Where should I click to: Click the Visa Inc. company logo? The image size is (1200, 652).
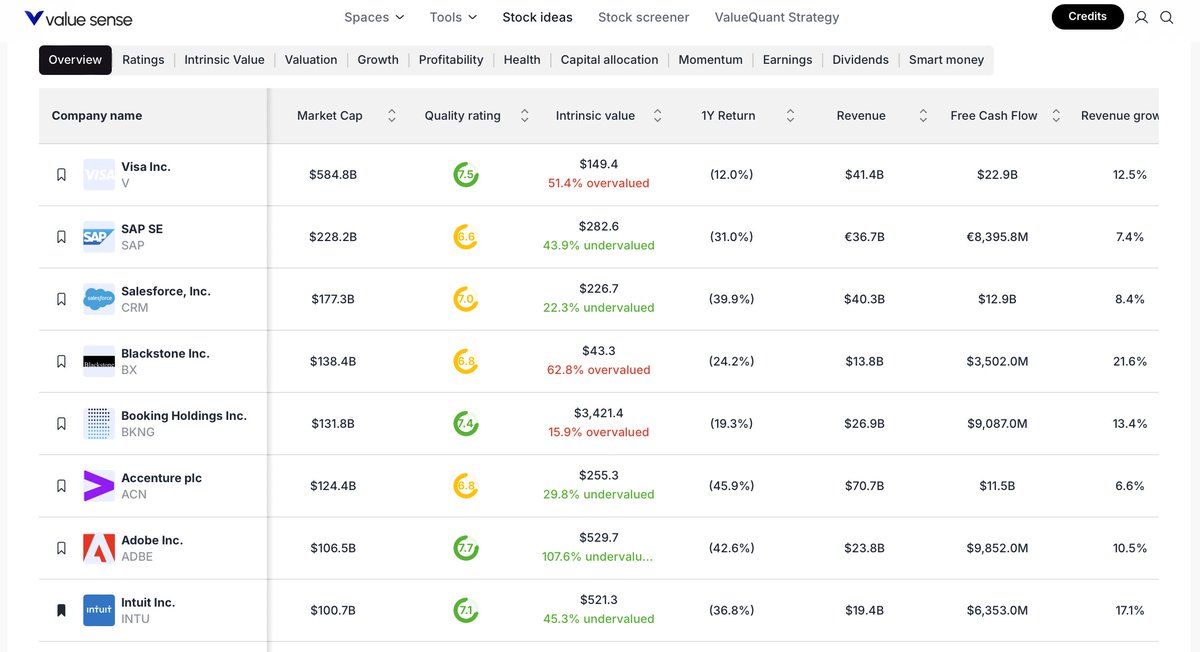99,175
